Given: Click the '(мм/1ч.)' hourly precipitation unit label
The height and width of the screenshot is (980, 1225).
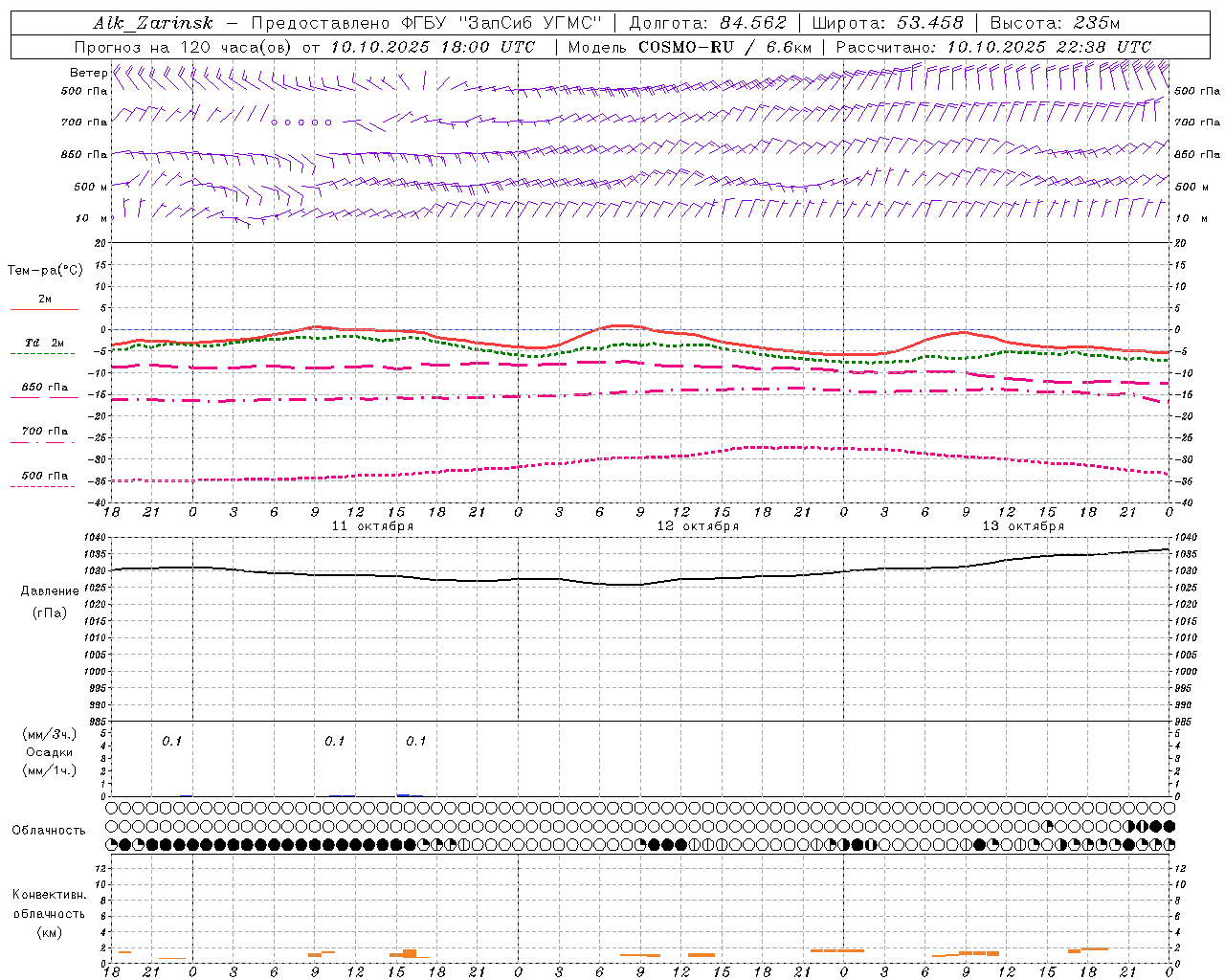Looking at the screenshot, I should coord(50,770).
